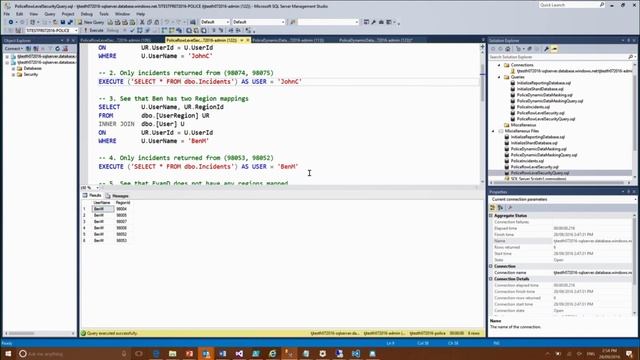Click the Properties wrench in Solution Explorer toolbar

click(546, 49)
